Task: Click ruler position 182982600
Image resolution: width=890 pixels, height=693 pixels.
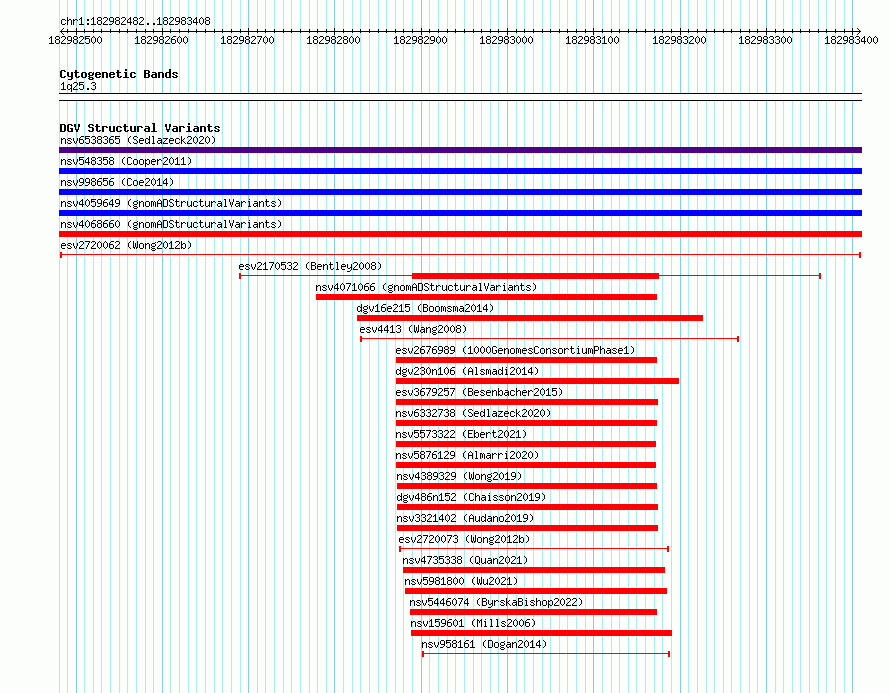Action: point(161,40)
